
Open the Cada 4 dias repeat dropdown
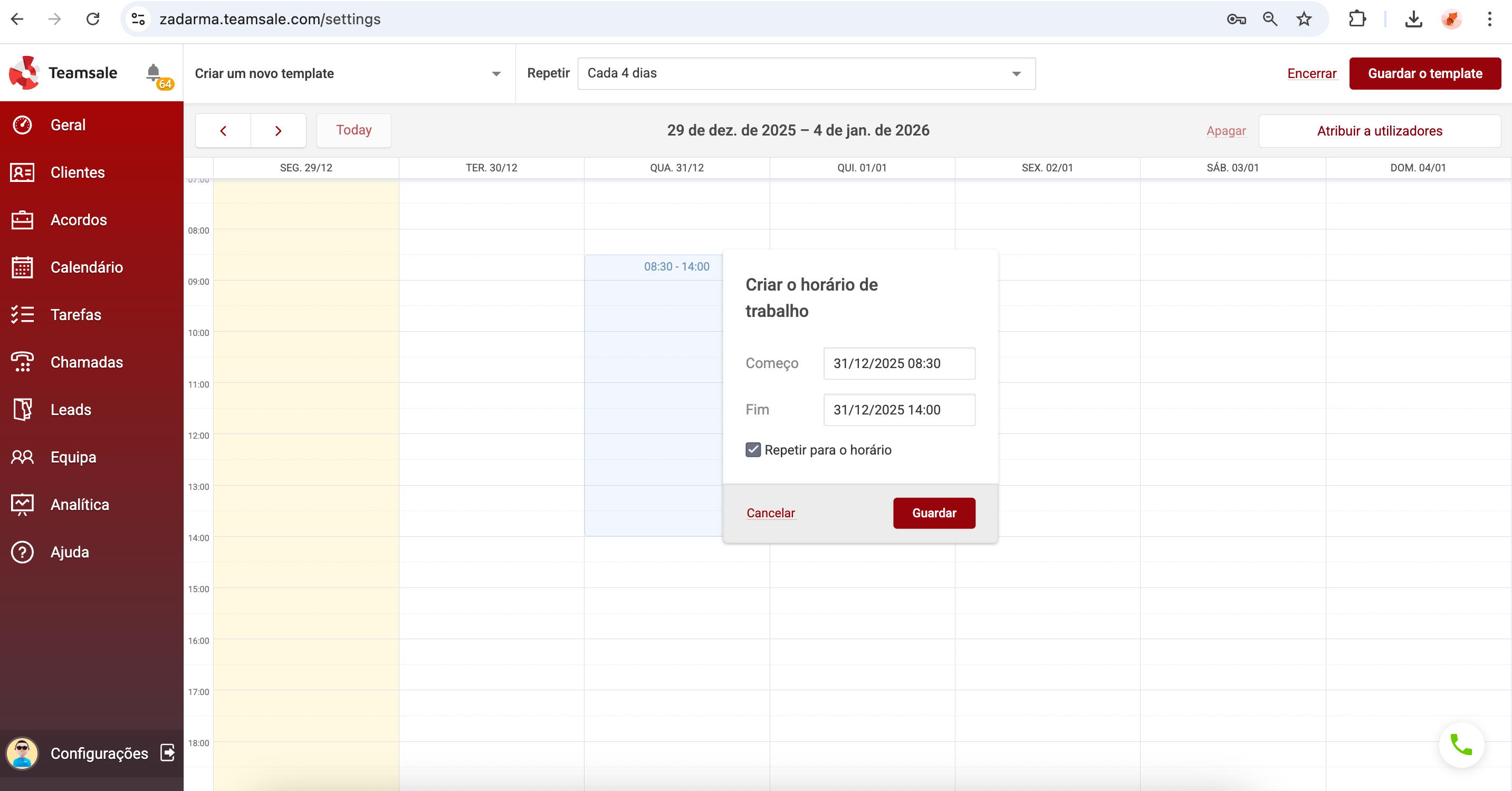coord(1016,74)
